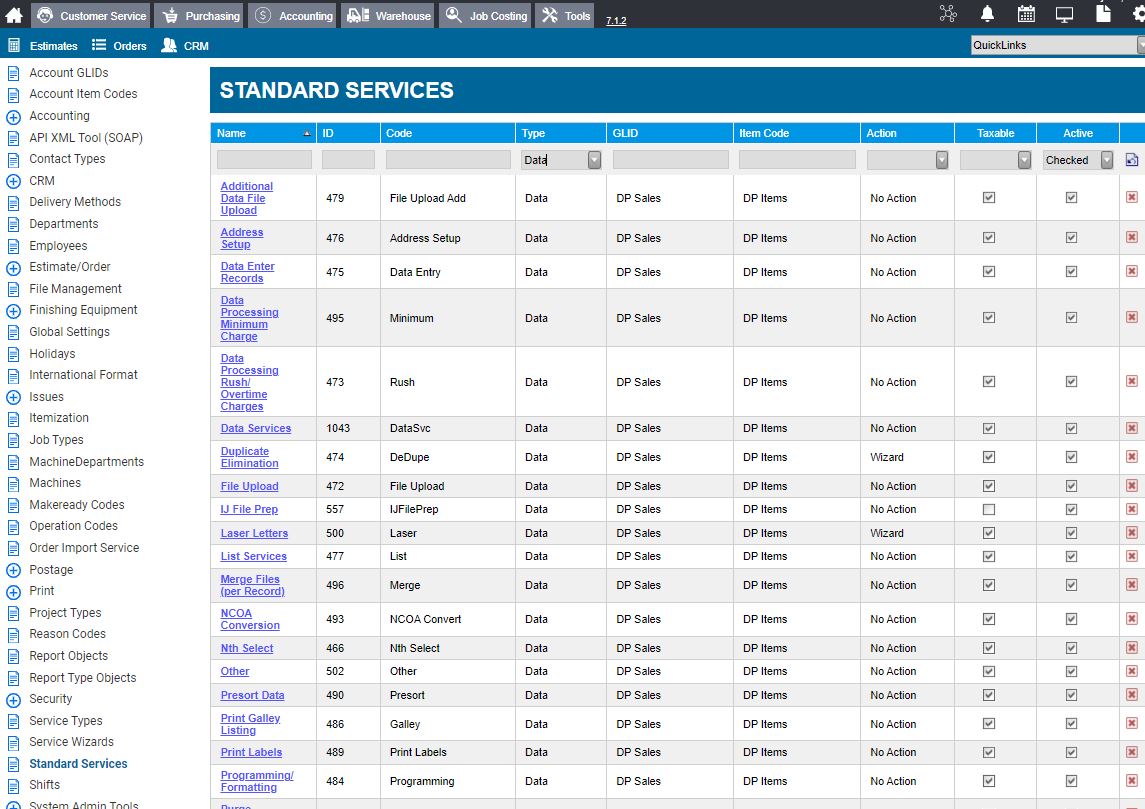Click the GLID filter input field
Screen dimensions: 1145x809
point(670,160)
